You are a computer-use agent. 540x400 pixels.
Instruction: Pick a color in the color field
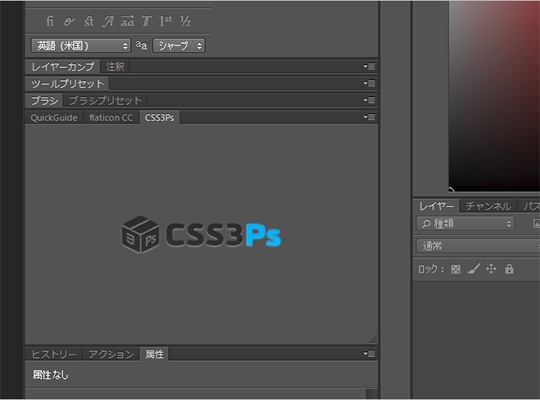click(x=494, y=96)
